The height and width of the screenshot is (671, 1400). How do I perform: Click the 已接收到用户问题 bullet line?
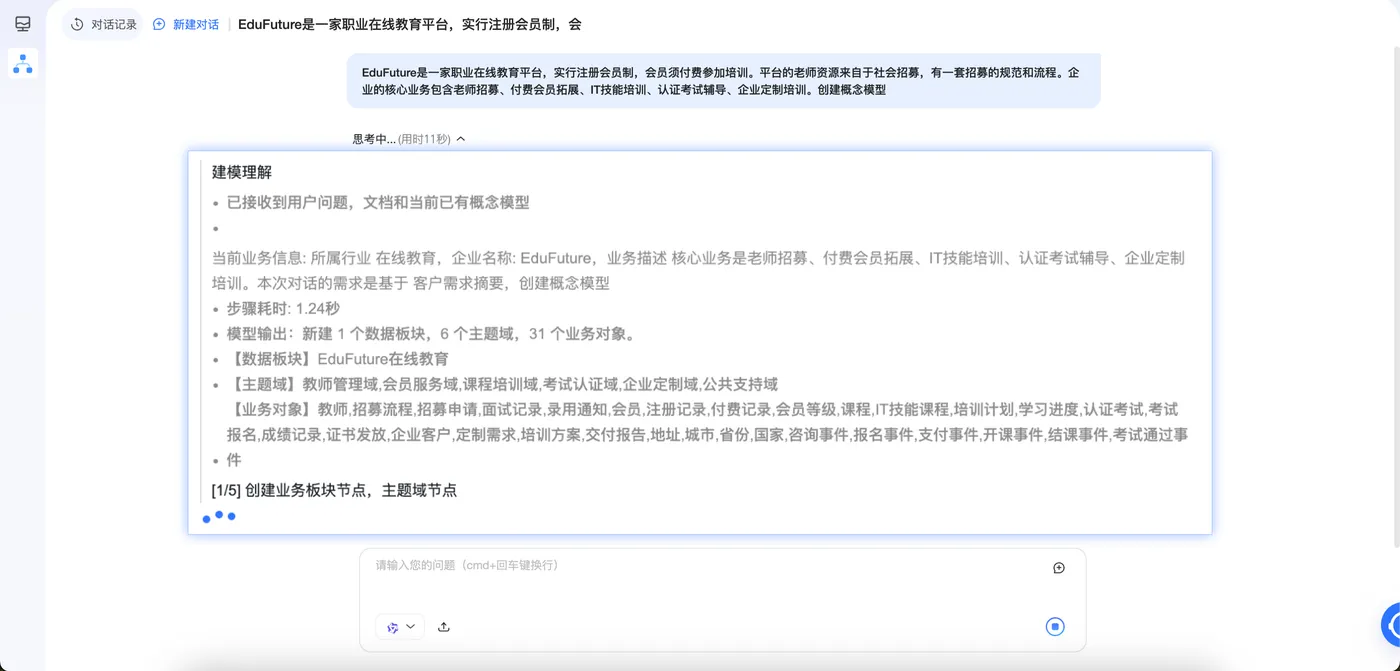pyautogui.click(x=378, y=202)
